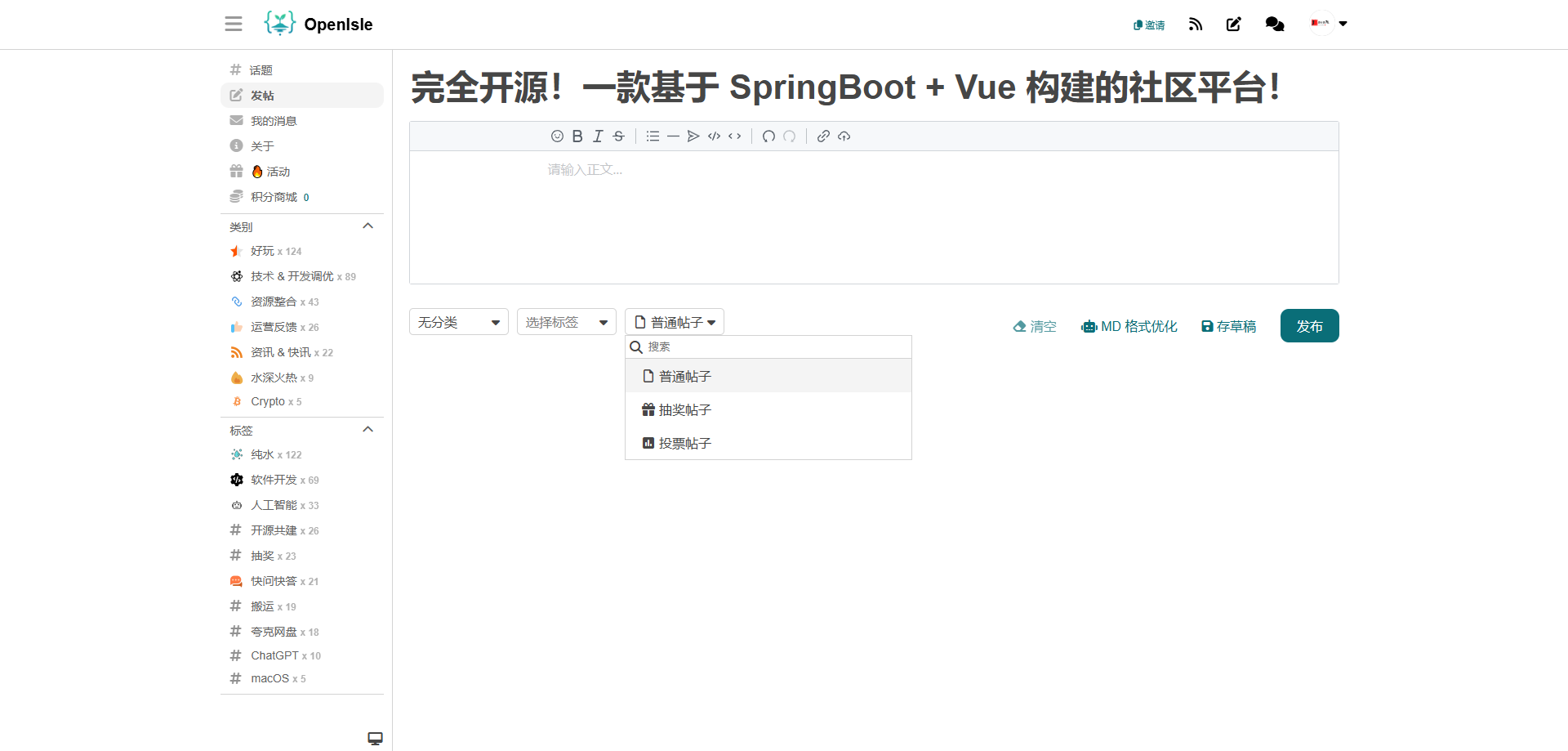Image resolution: width=1568 pixels, height=751 pixels.
Task: Open the RSS feed icon in header
Action: coord(1196,25)
